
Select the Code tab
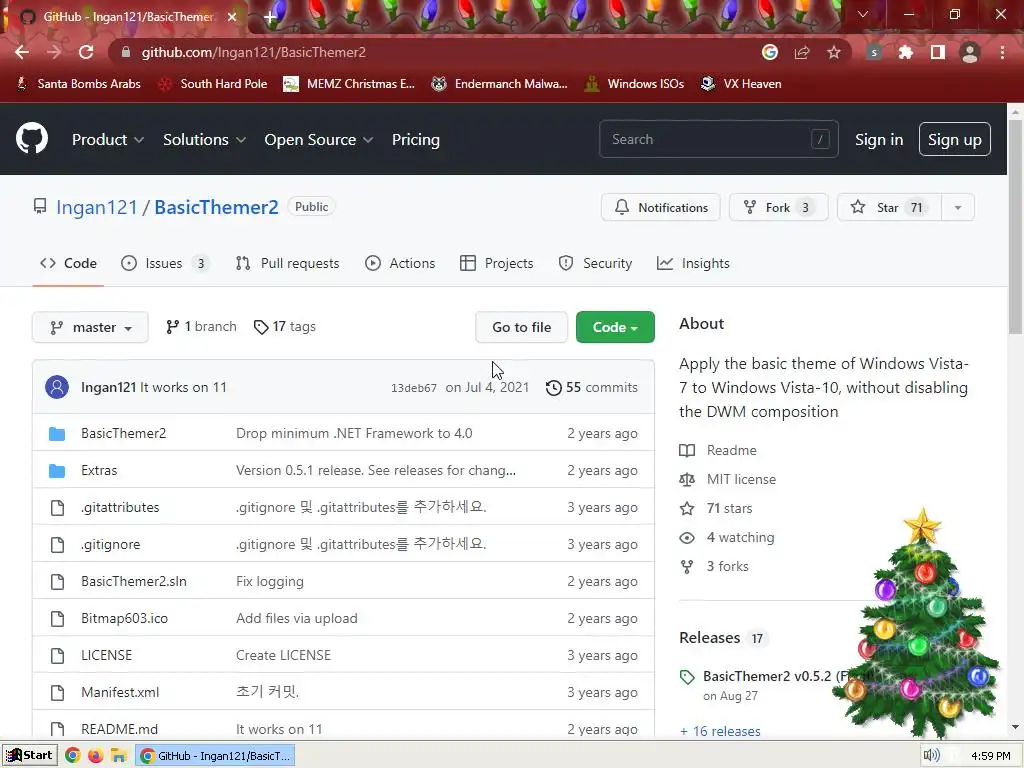coord(69,263)
